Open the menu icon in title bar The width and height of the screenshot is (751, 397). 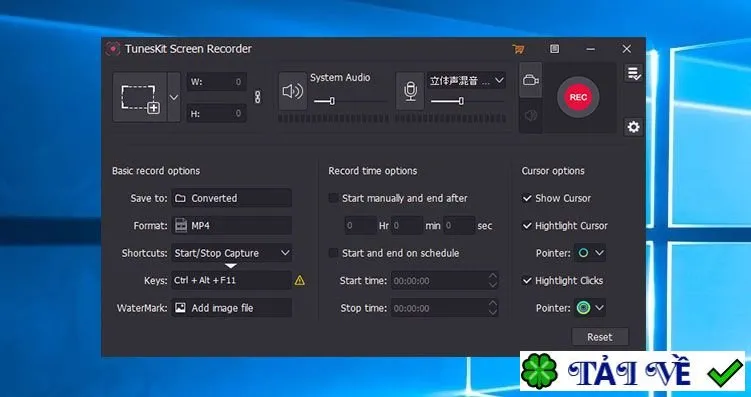(x=555, y=49)
